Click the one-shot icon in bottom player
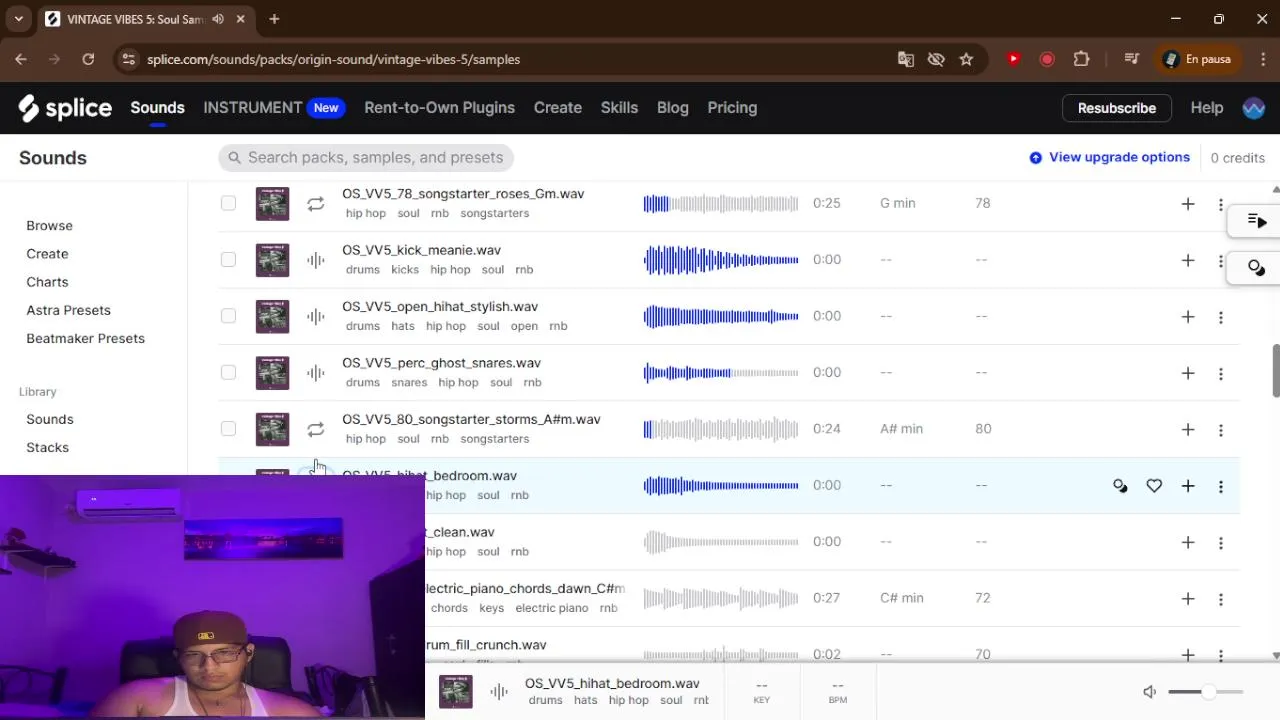1280x720 pixels. coord(499,692)
